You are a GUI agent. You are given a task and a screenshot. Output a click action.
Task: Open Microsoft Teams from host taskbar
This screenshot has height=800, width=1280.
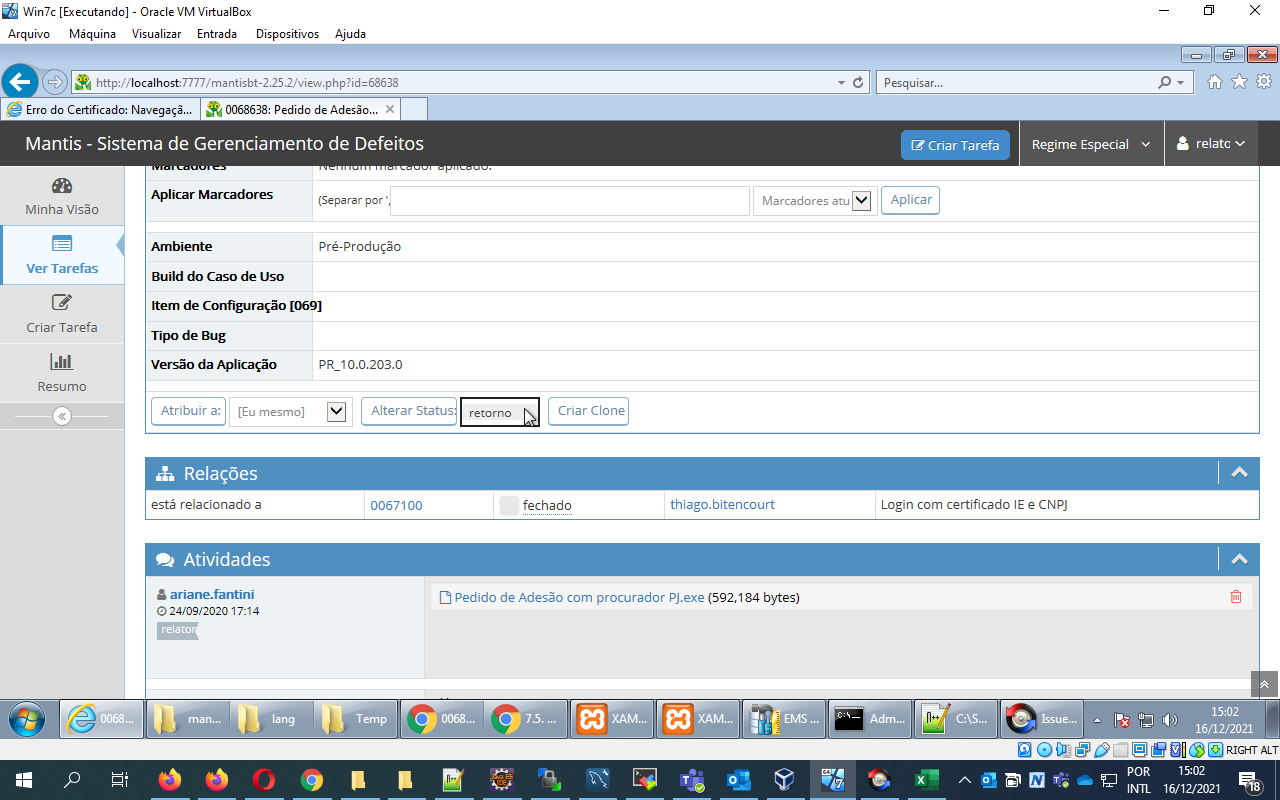[692, 780]
